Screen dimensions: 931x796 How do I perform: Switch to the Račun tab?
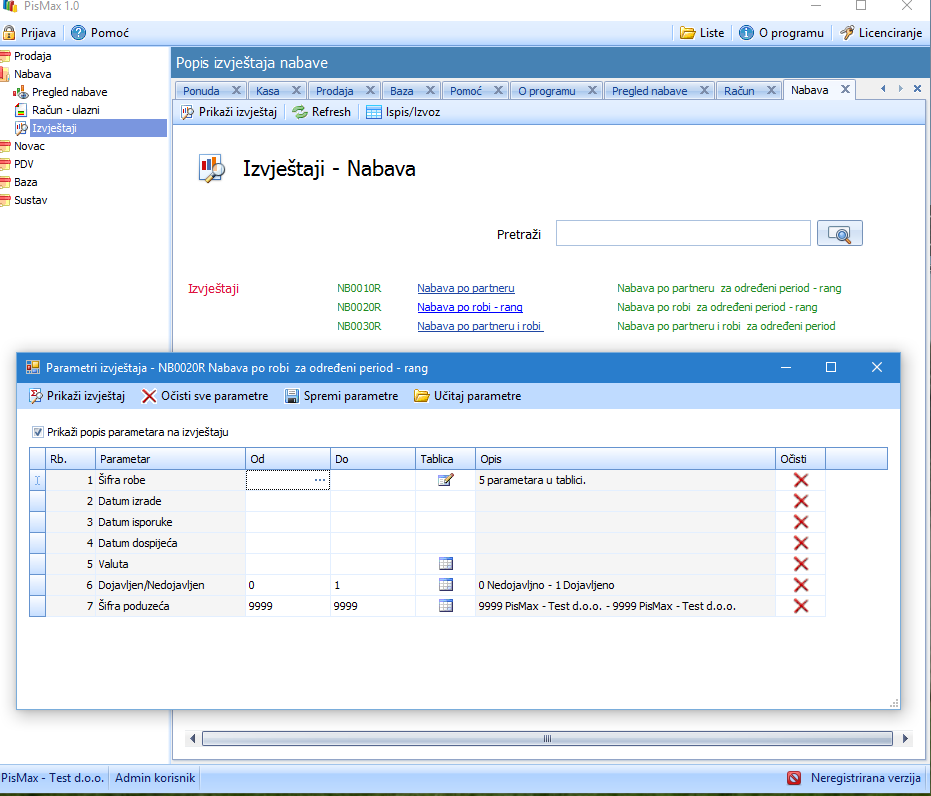click(739, 91)
